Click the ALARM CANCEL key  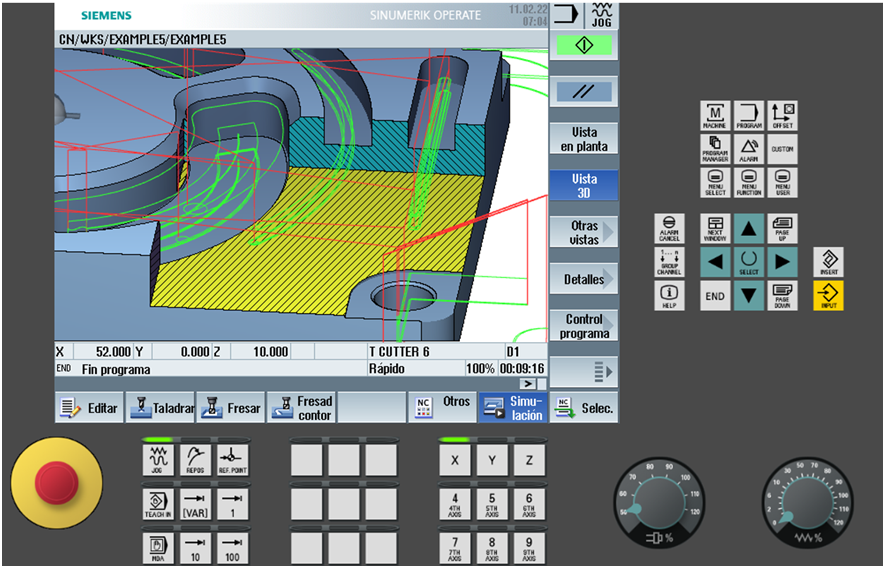669,228
